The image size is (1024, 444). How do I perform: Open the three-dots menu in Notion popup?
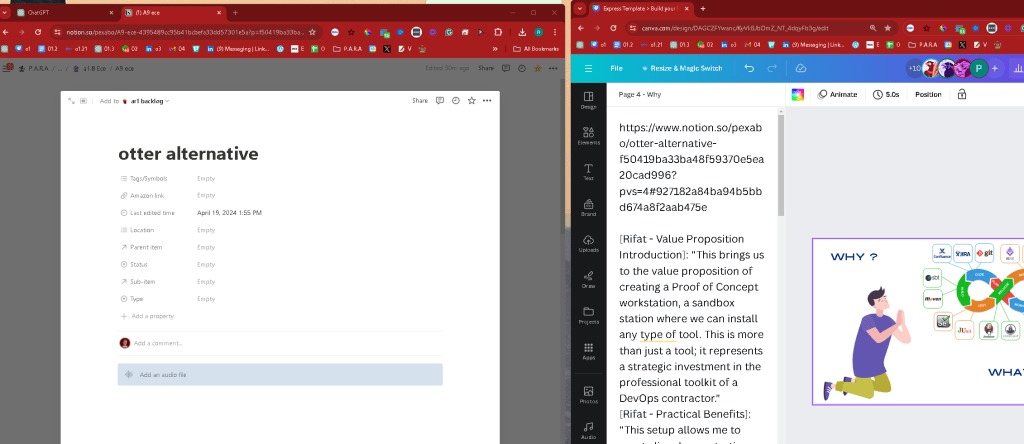tap(487, 101)
